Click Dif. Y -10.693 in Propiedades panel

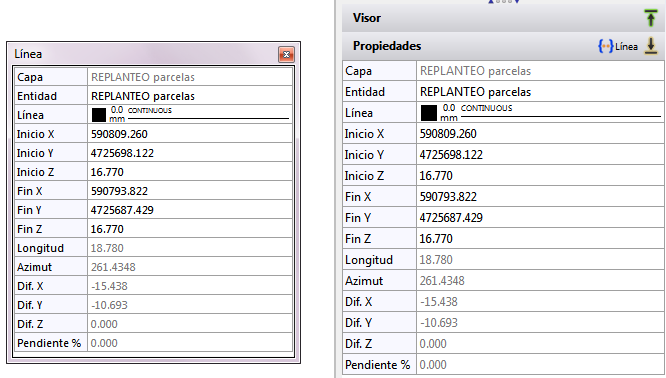point(540,323)
